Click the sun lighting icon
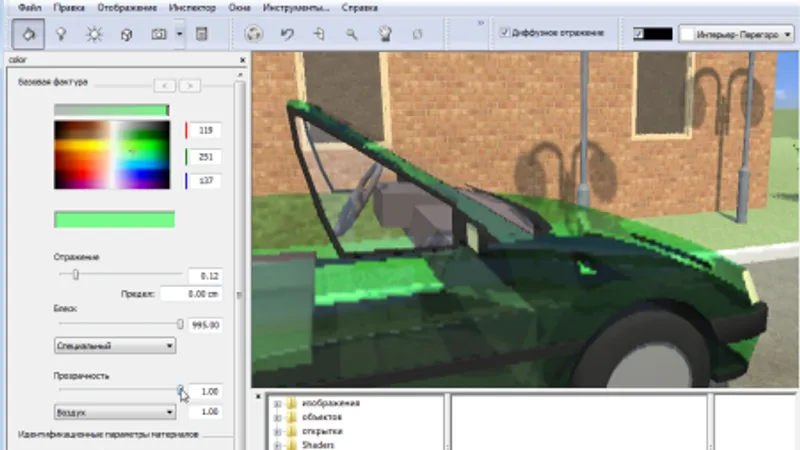Viewport: 800px width, 450px height. point(94,34)
